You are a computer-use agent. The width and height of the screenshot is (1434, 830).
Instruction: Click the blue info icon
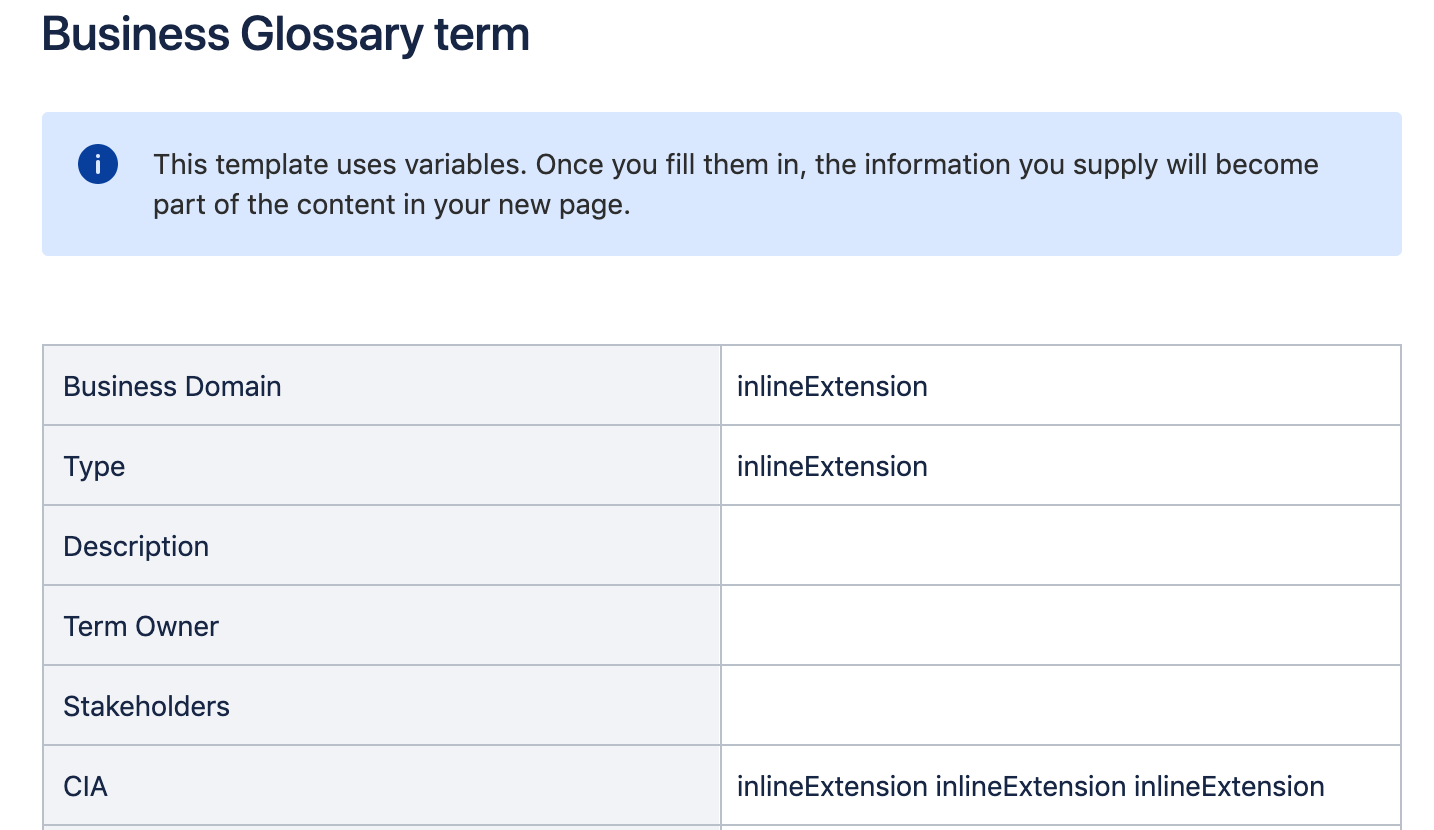click(x=97, y=165)
